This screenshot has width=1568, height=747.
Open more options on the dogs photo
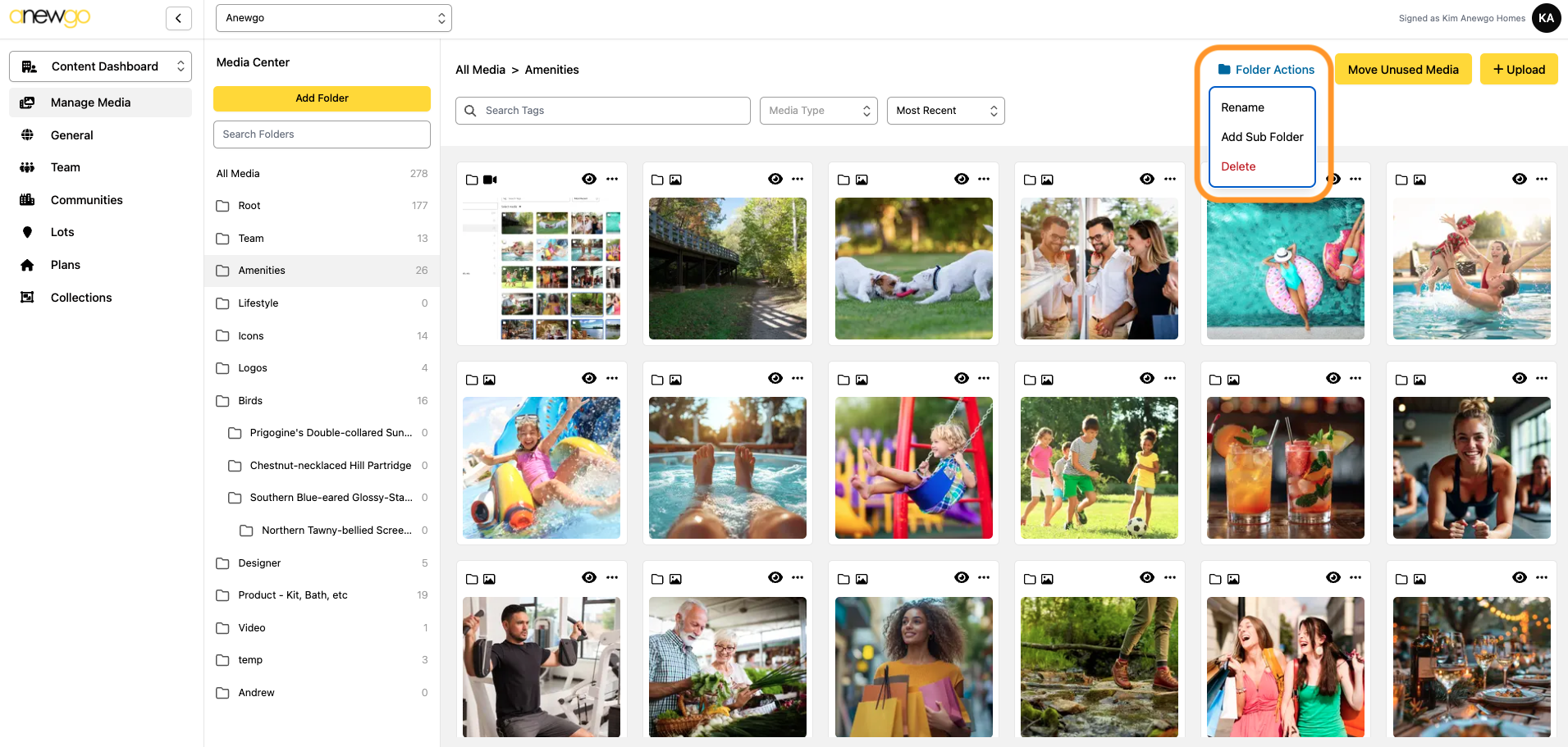coord(984,179)
